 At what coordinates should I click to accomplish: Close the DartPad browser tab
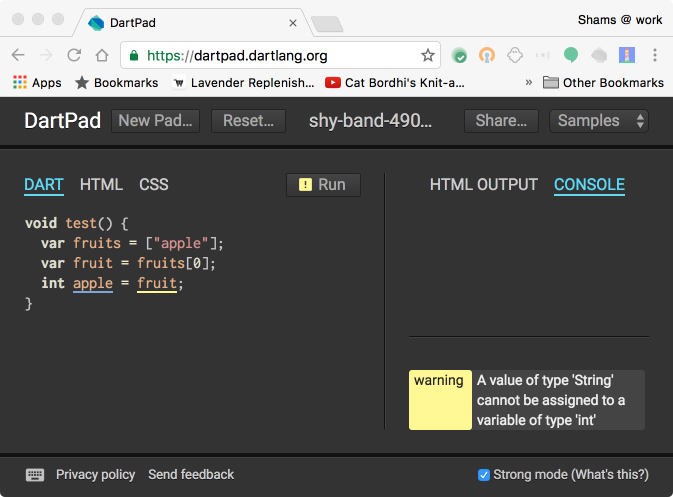(292, 22)
